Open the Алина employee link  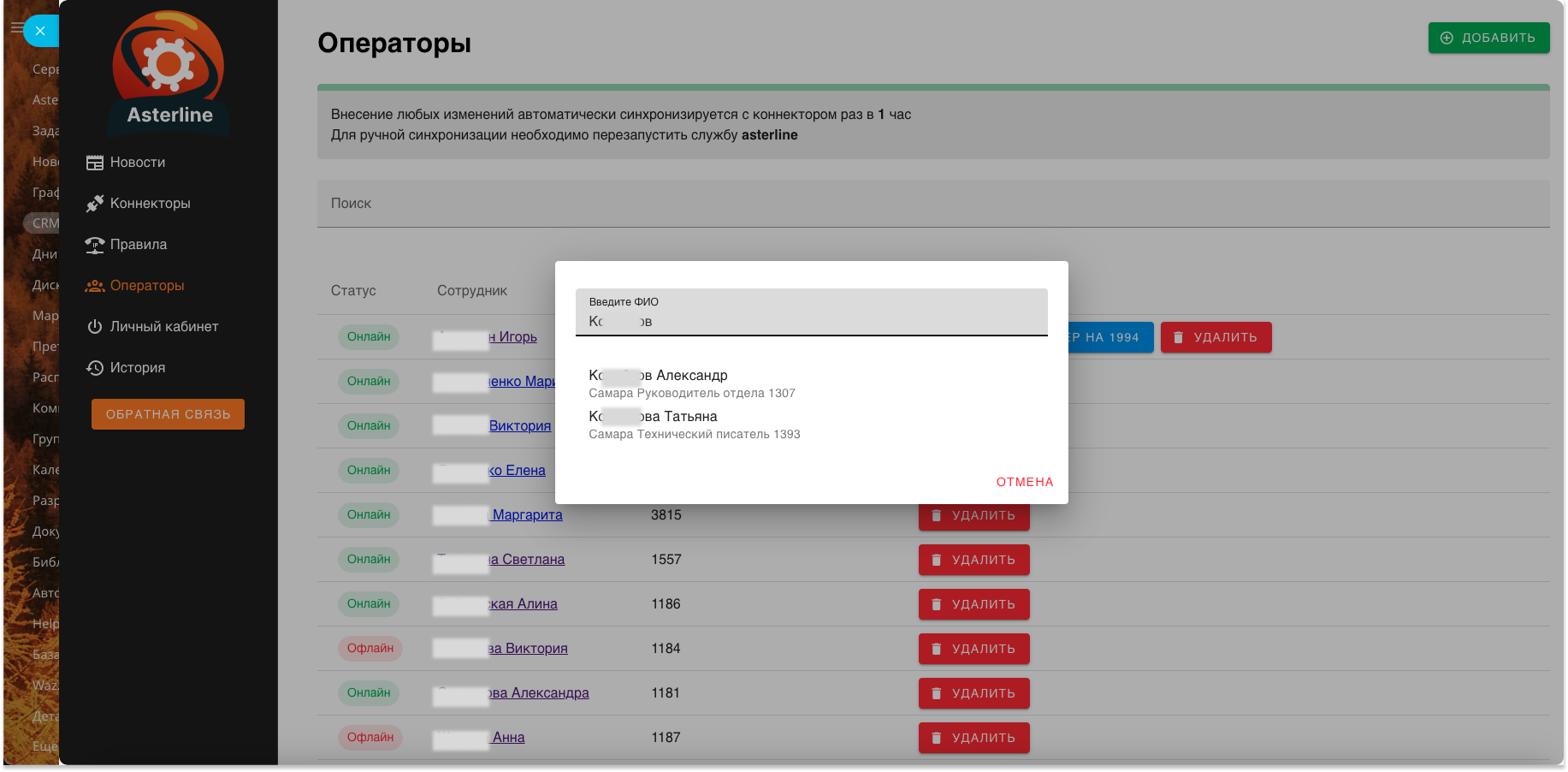496,604
